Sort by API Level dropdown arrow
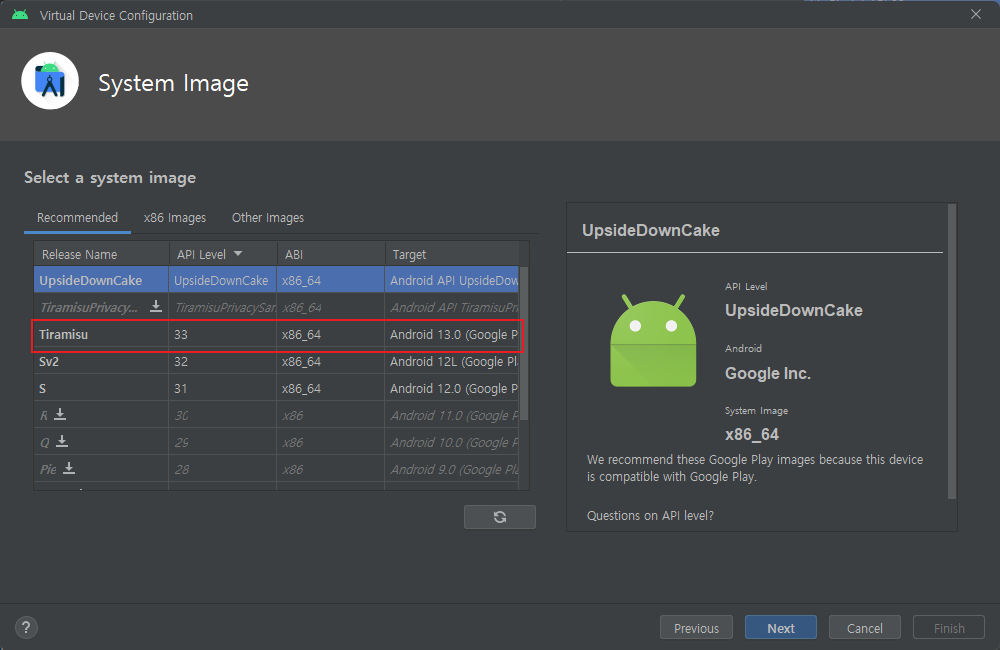This screenshot has width=1000, height=650. point(238,254)
